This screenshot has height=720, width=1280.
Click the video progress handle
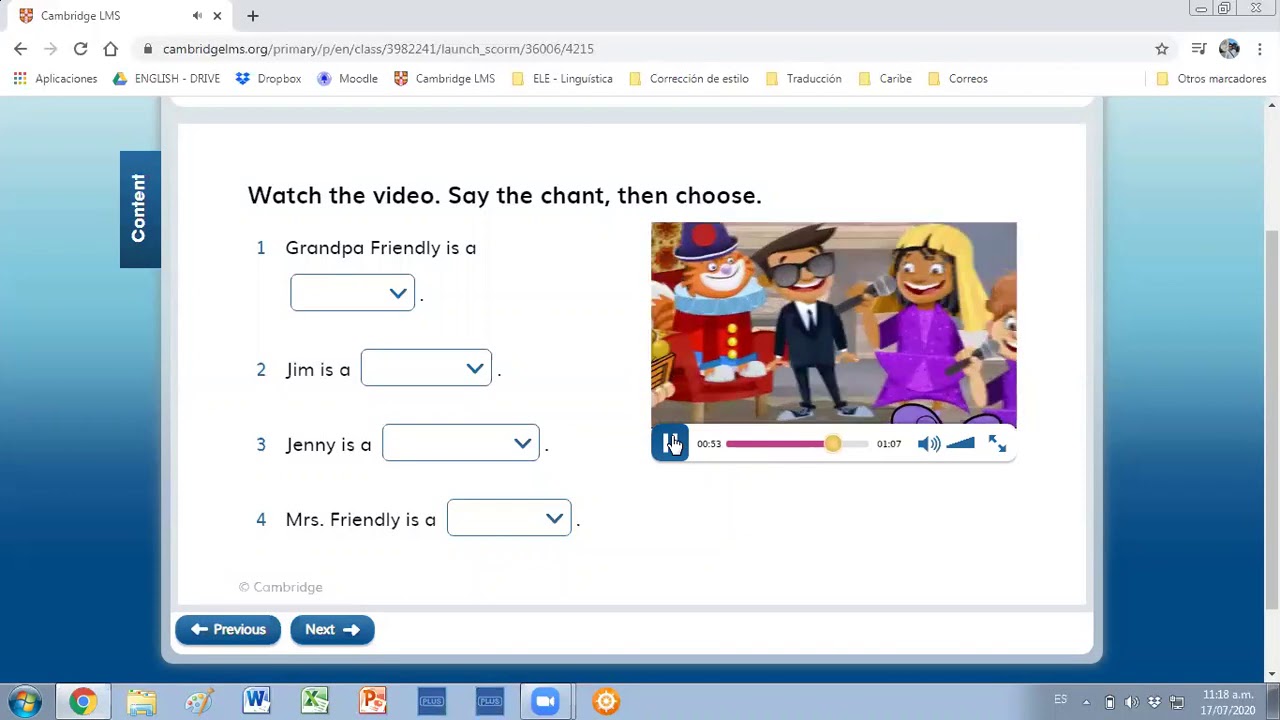pyautogui.click(x=832, y=444)
